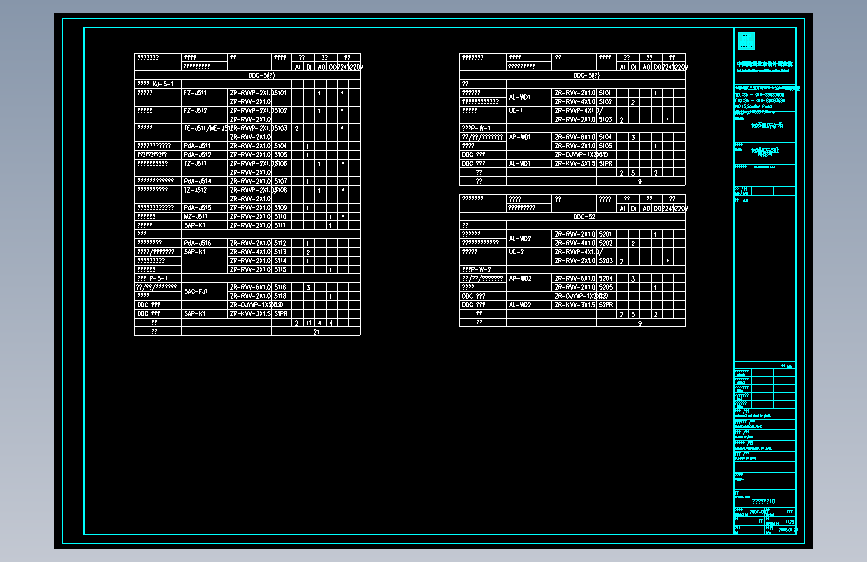
Task: Click the ZR-RVV-6x1.0 cable cell in left table
Action: tap(250, 288)
